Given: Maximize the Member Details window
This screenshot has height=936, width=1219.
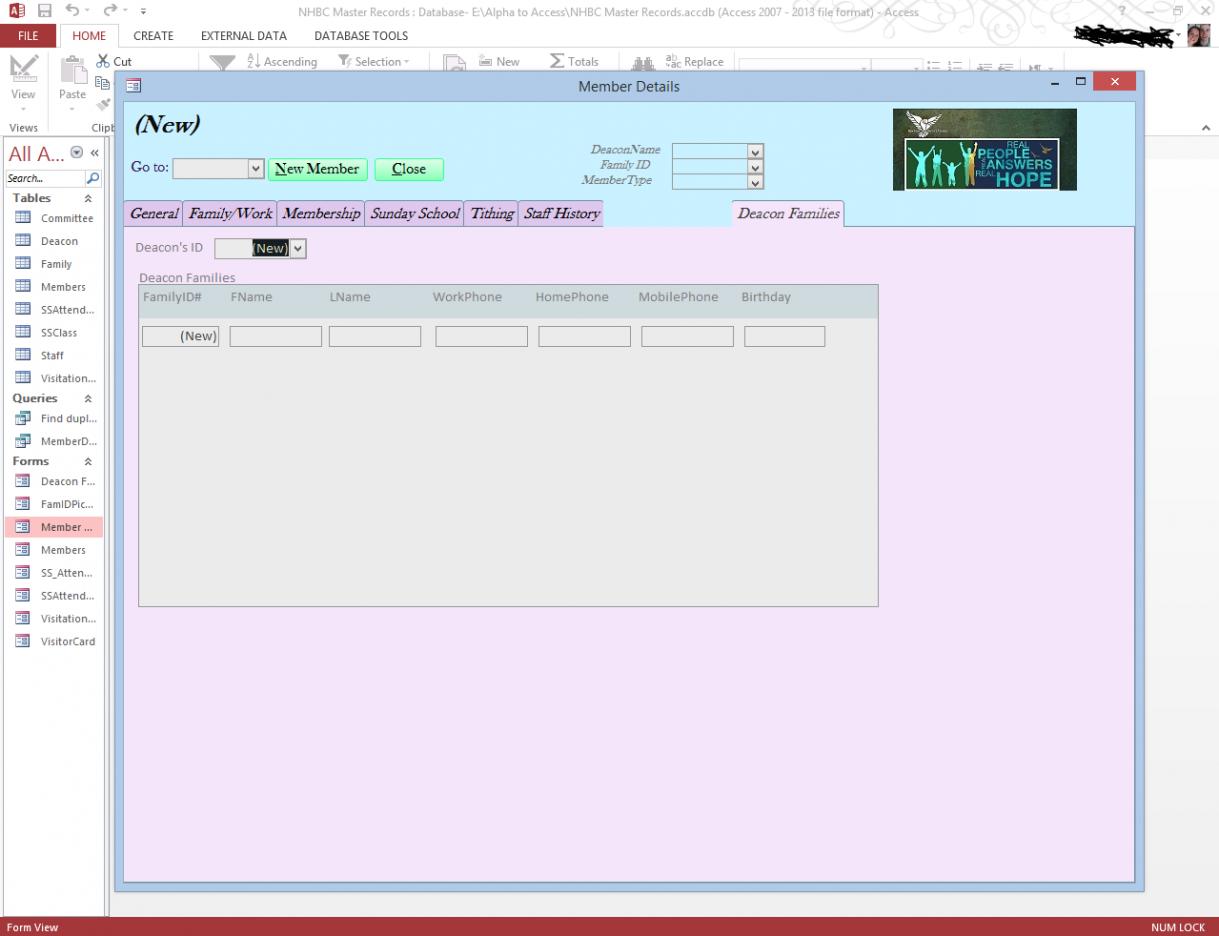Looking at the screenshot, I should pos(1080,81).
